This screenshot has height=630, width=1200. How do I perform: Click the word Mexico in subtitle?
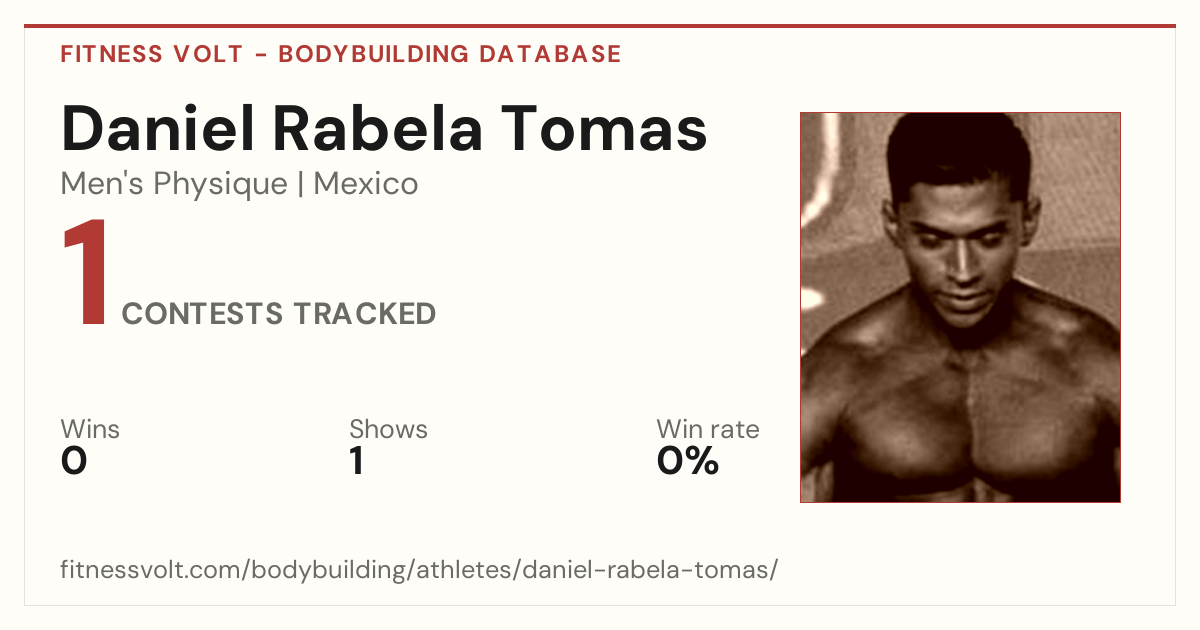click(x=366, y=184)
